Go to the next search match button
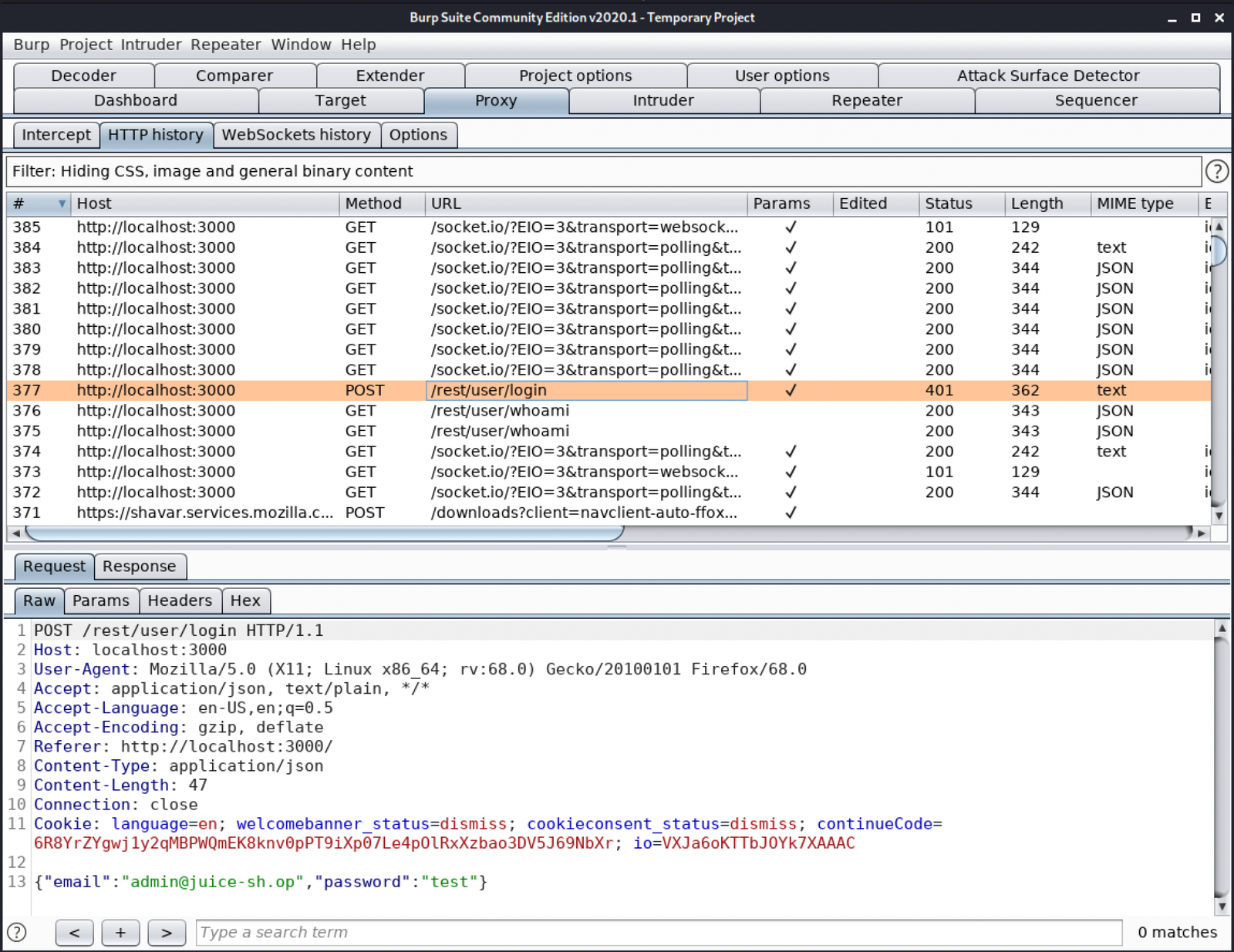 [167, 933]
